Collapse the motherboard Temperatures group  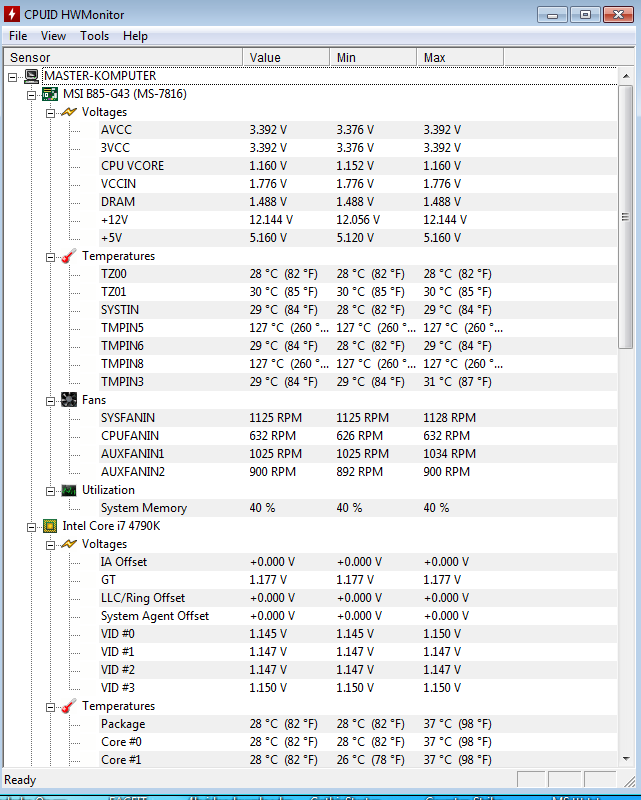[x=51, y=257]
